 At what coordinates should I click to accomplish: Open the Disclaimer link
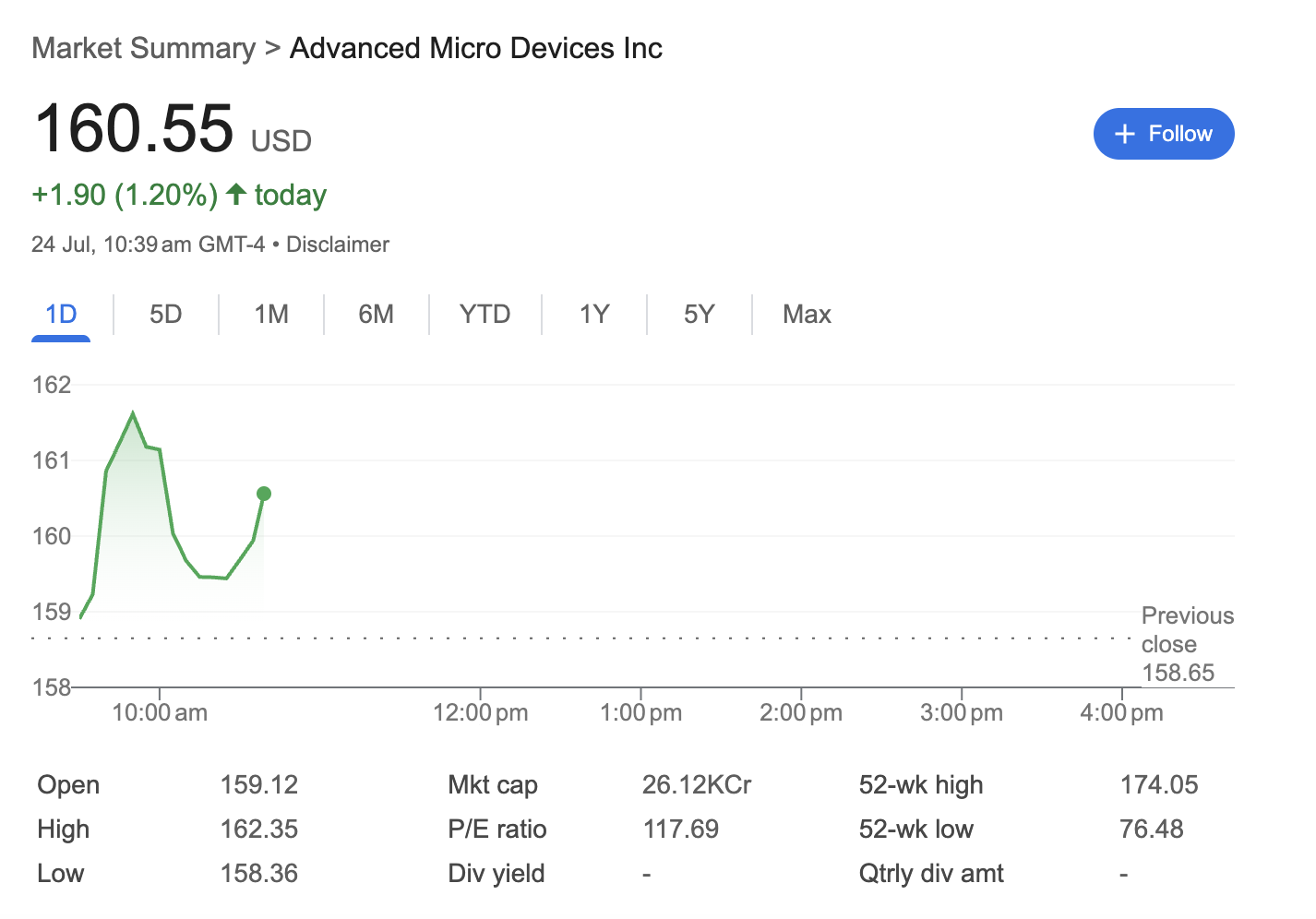tap(338, 245)
